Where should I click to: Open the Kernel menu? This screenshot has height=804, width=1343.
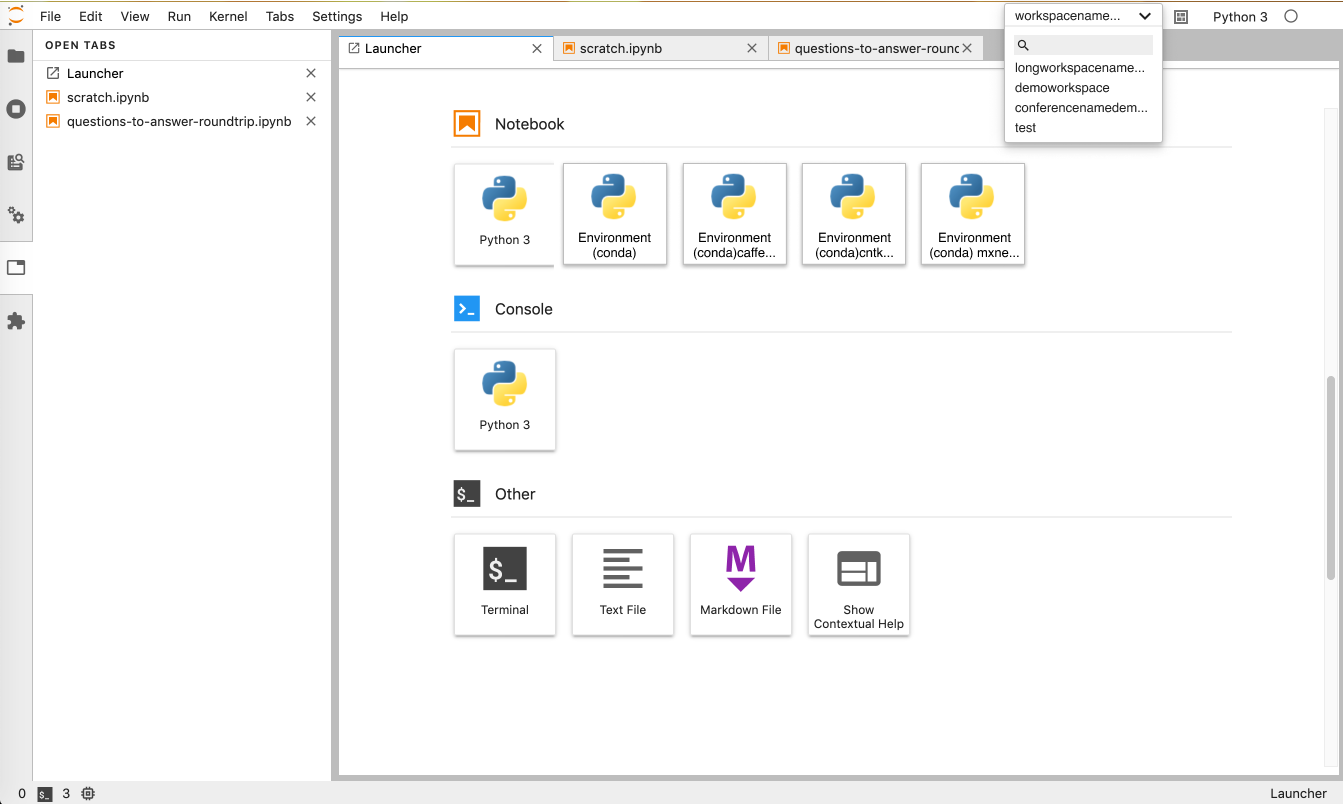point(229,16)
